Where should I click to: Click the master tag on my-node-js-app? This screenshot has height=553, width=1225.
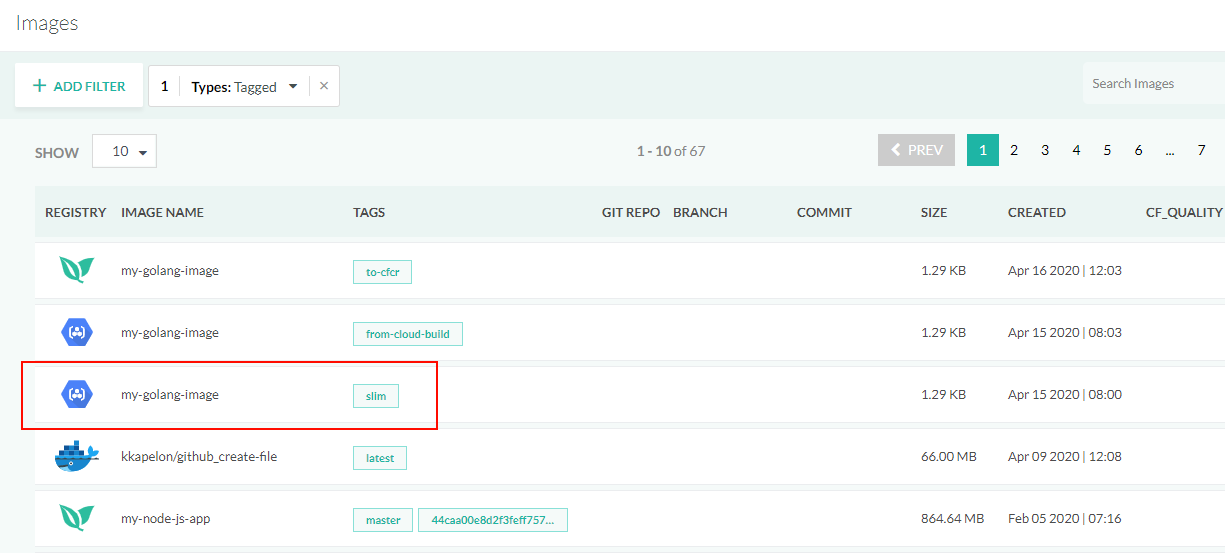click(382, 520)
